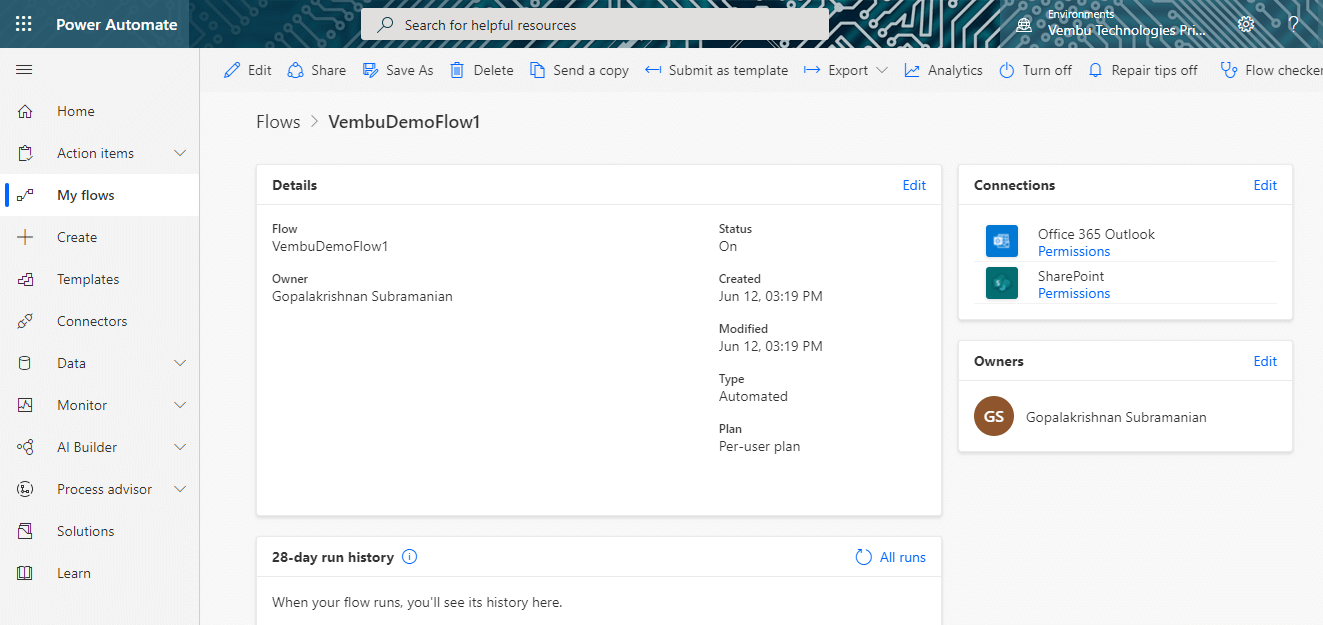Click the Create plus icon
Image resolution: width=1323 pixels, height=625 pixels.
[x=26, y=237]
